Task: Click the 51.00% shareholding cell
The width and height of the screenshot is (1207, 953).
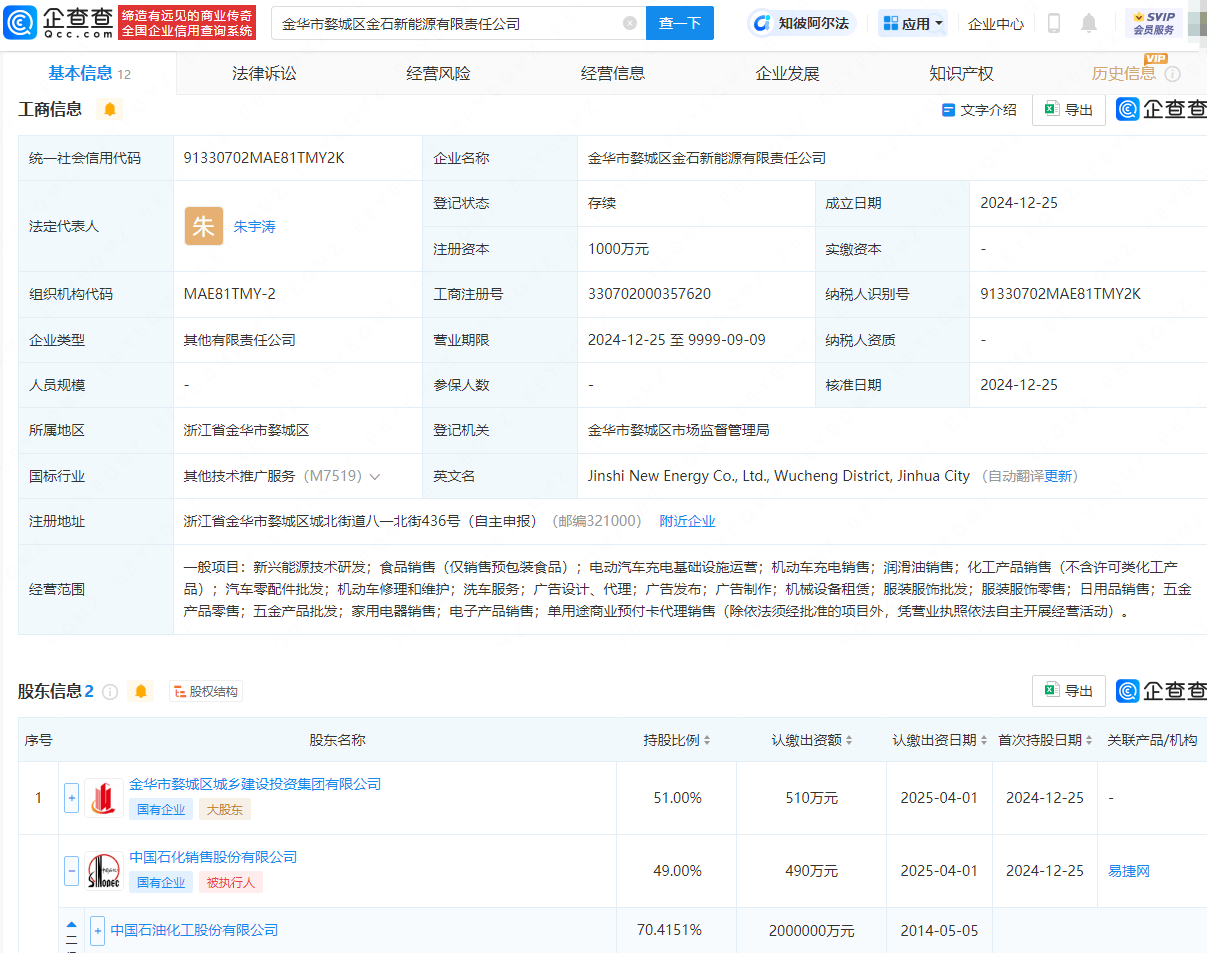Action: tap(677, 798)
